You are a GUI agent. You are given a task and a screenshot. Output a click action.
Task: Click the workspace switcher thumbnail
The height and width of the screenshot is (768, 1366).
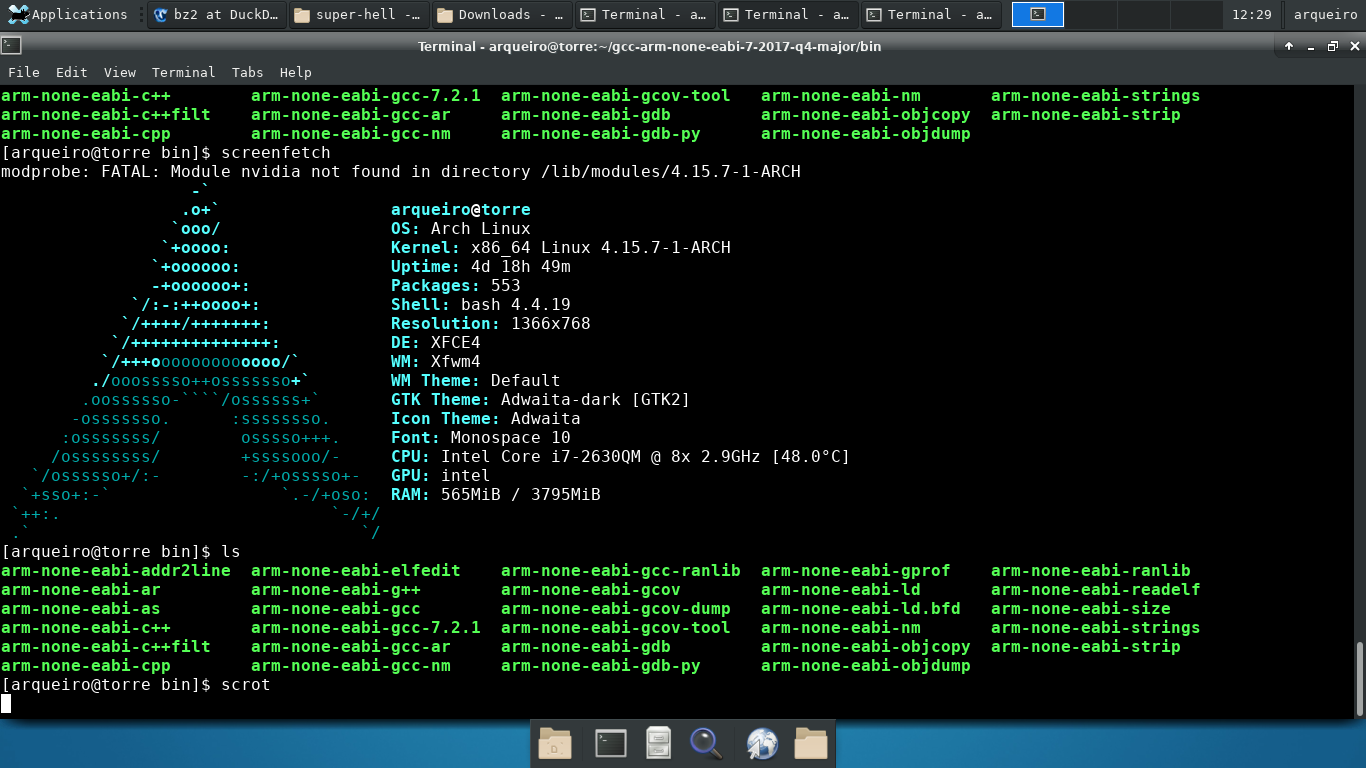tap(1037, 14)
